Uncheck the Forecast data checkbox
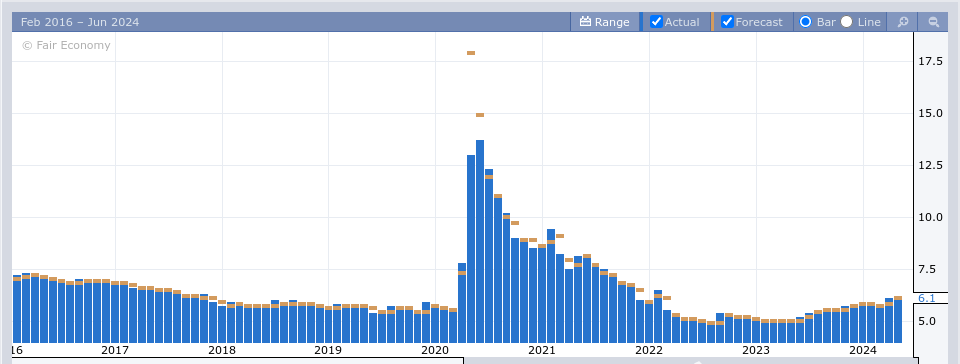This screenshot has width=960, height=364. (727, 22)
